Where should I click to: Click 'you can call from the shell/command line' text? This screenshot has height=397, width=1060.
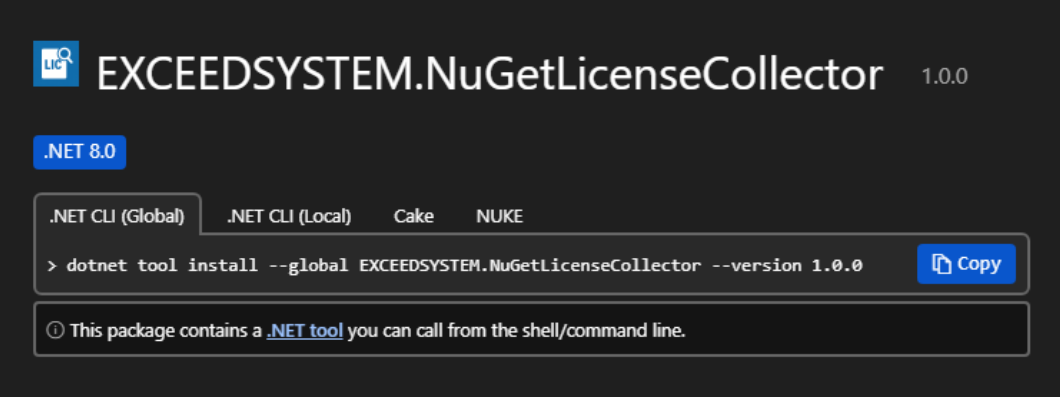[516, 331]
